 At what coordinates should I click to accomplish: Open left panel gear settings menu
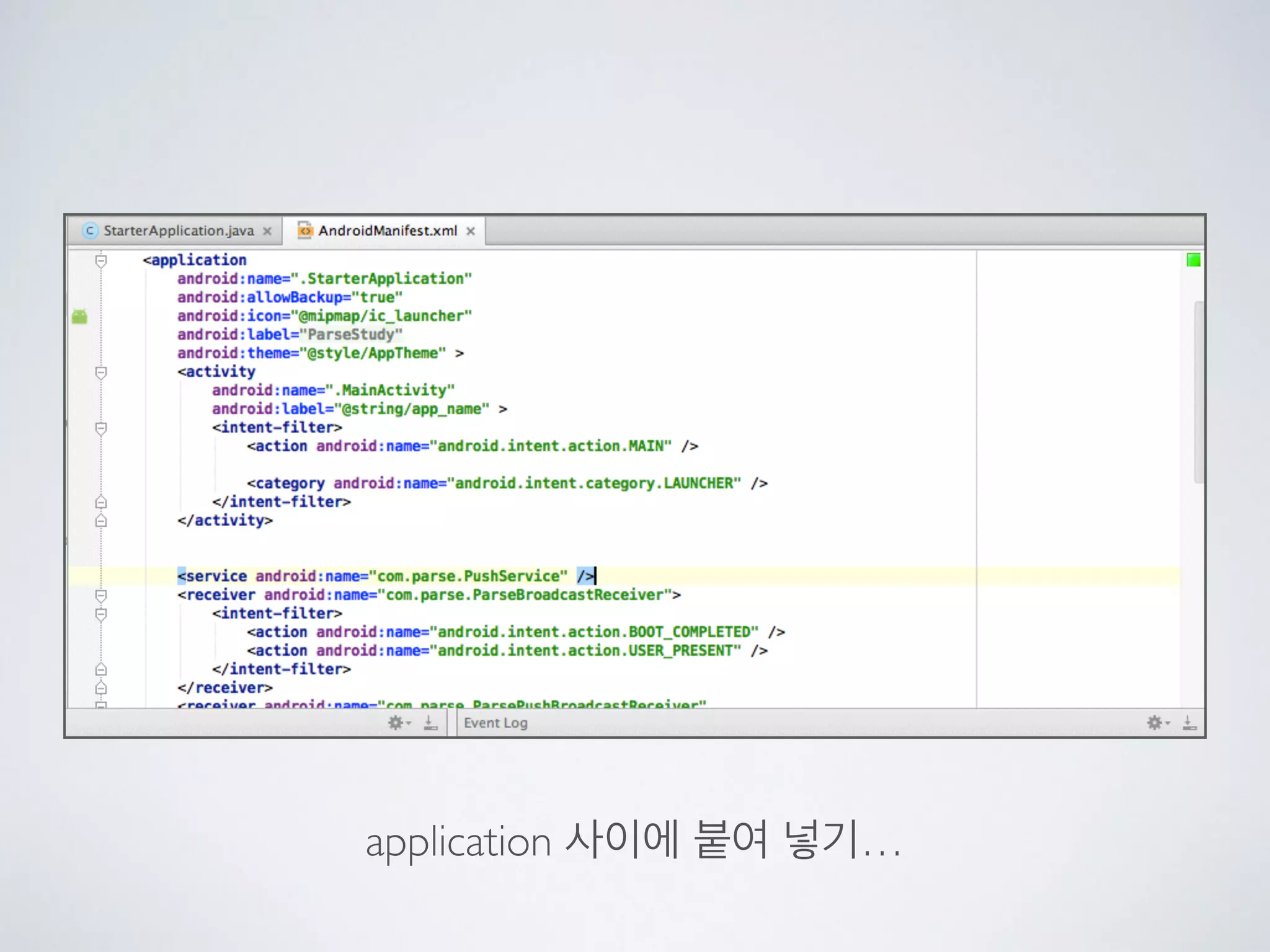click(x=399, y=723)
